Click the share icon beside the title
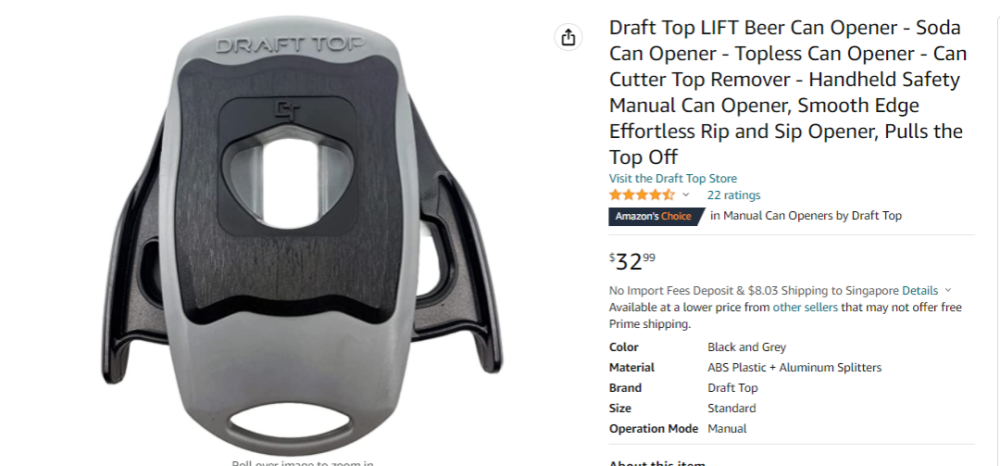 (x=568, y=38)
